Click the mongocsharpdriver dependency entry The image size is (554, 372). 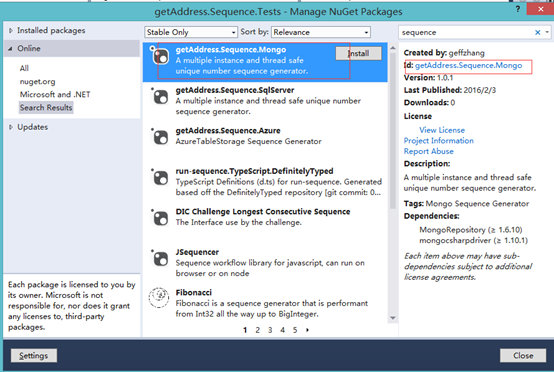(473, 240)
